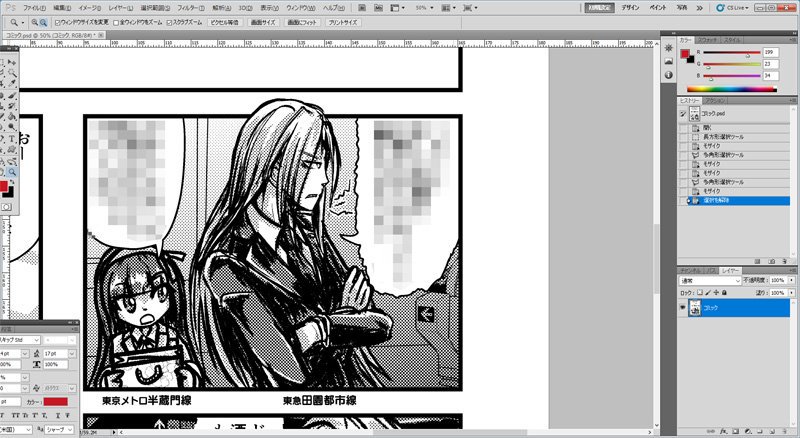
Task: Open the collapsed Info panel icon
Action: [x=668, y=75]
